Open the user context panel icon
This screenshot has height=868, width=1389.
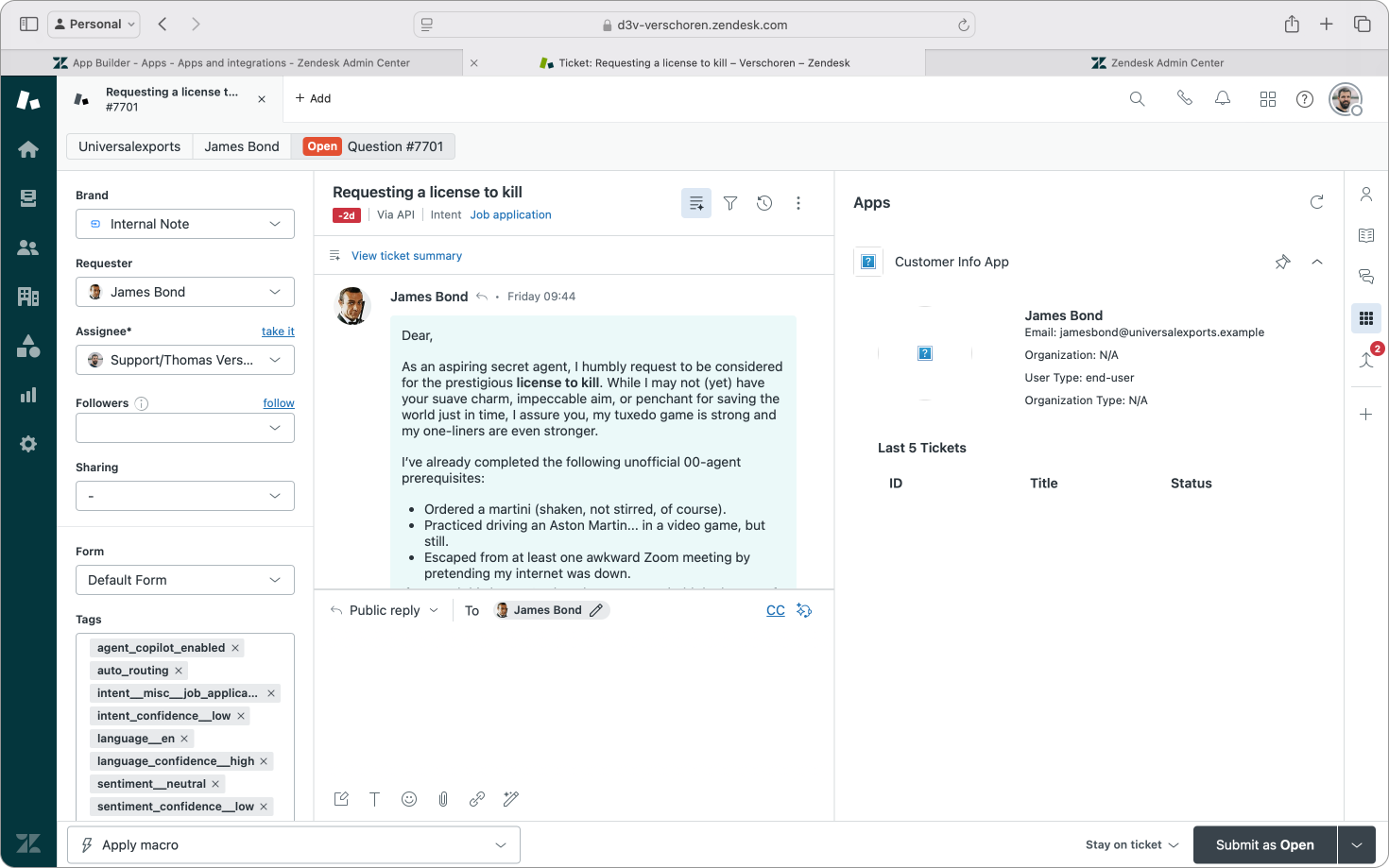[x=1366, y=194]
